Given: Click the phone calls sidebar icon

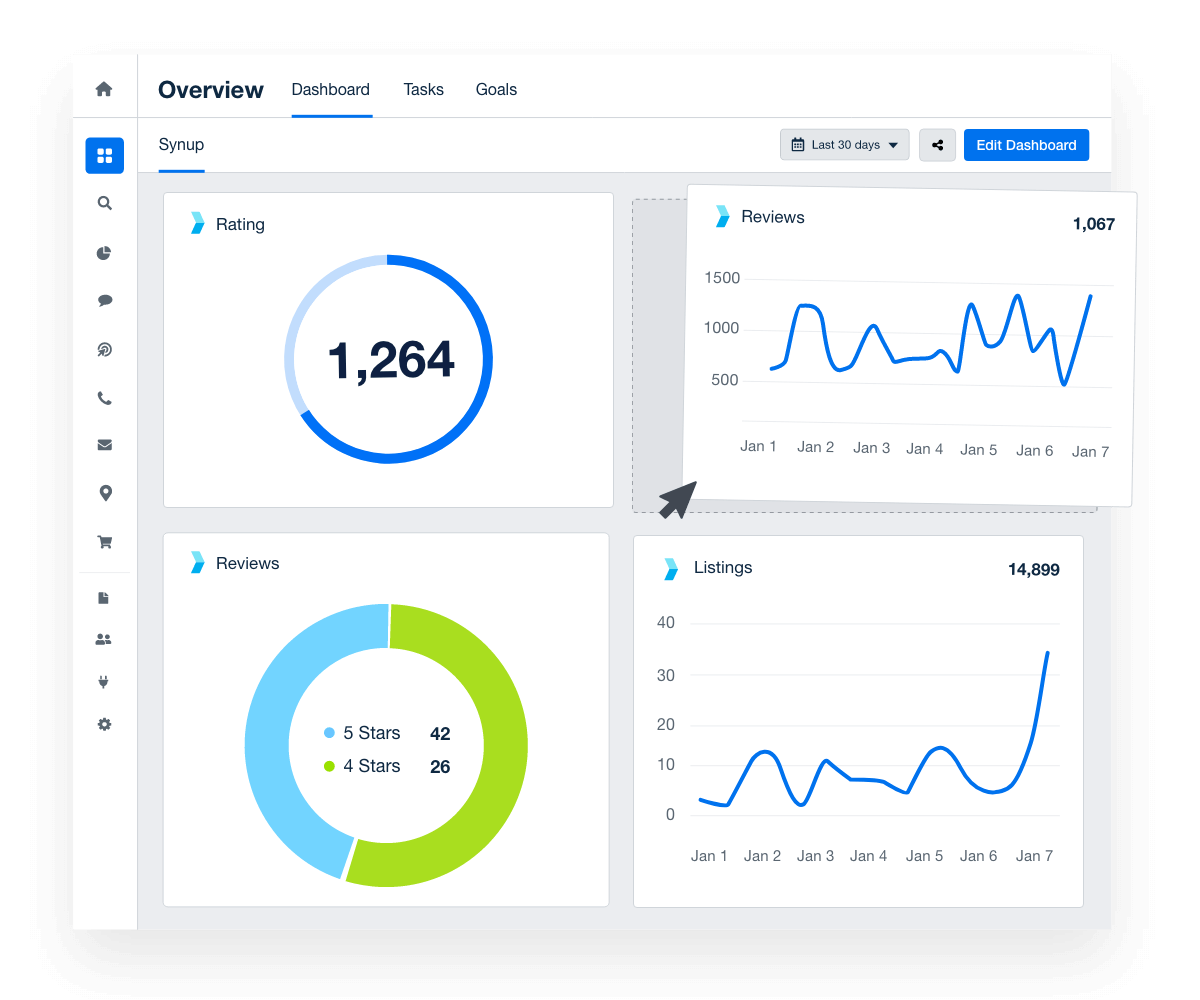Looking at the screenshot, I should [104, 397].
